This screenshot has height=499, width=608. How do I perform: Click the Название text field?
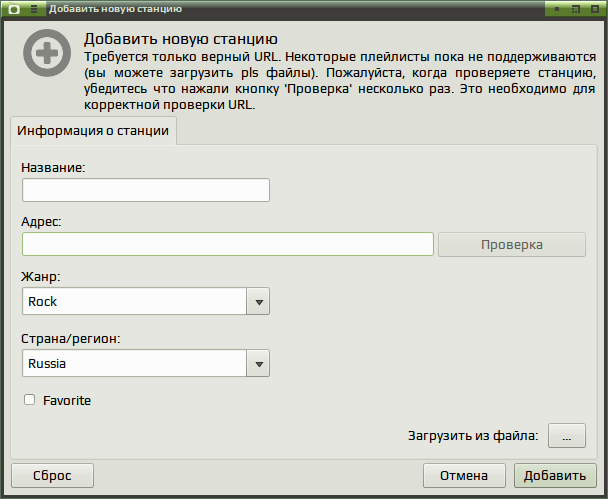[146, 190]
